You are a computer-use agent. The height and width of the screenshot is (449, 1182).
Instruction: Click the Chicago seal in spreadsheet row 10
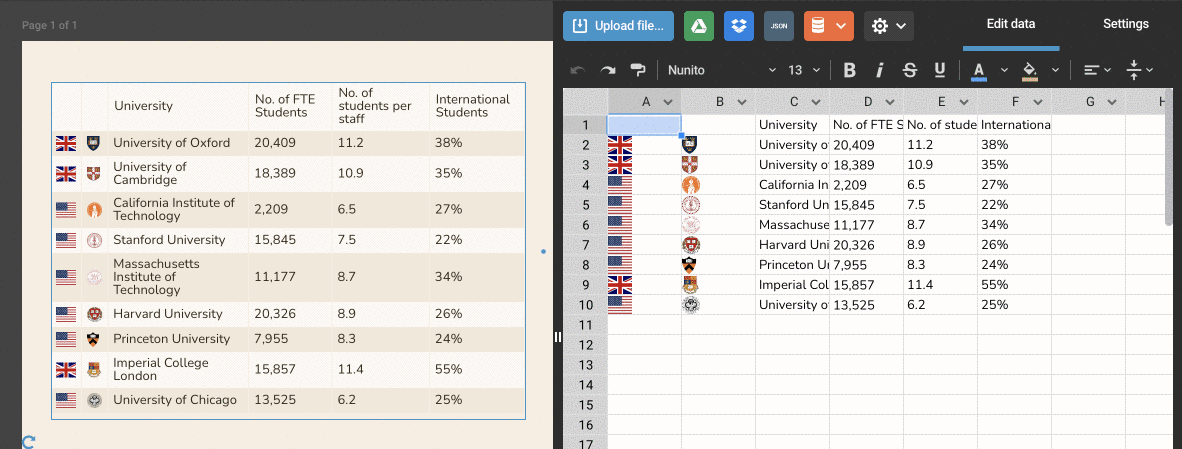pos(690,304)
